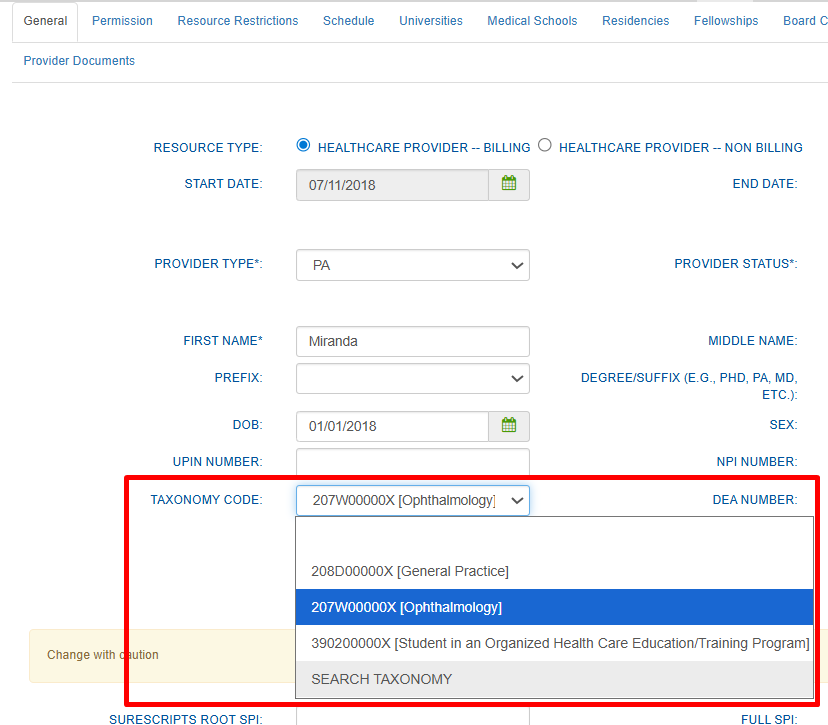Viewport: 828px width, 725px height.
Task: Open the Universities tab
Action: (431, 21)
